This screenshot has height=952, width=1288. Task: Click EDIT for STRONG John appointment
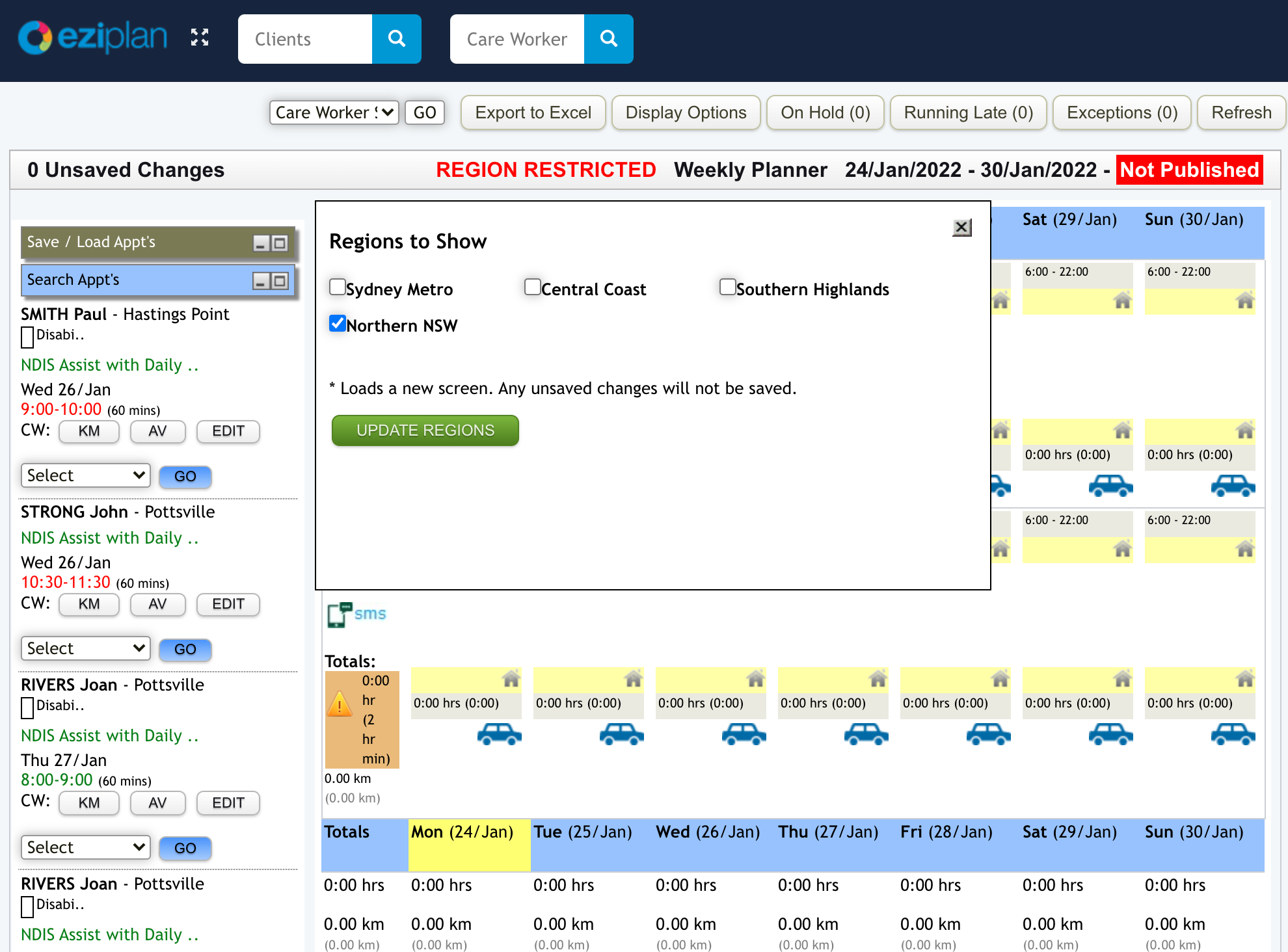[228, 604]
